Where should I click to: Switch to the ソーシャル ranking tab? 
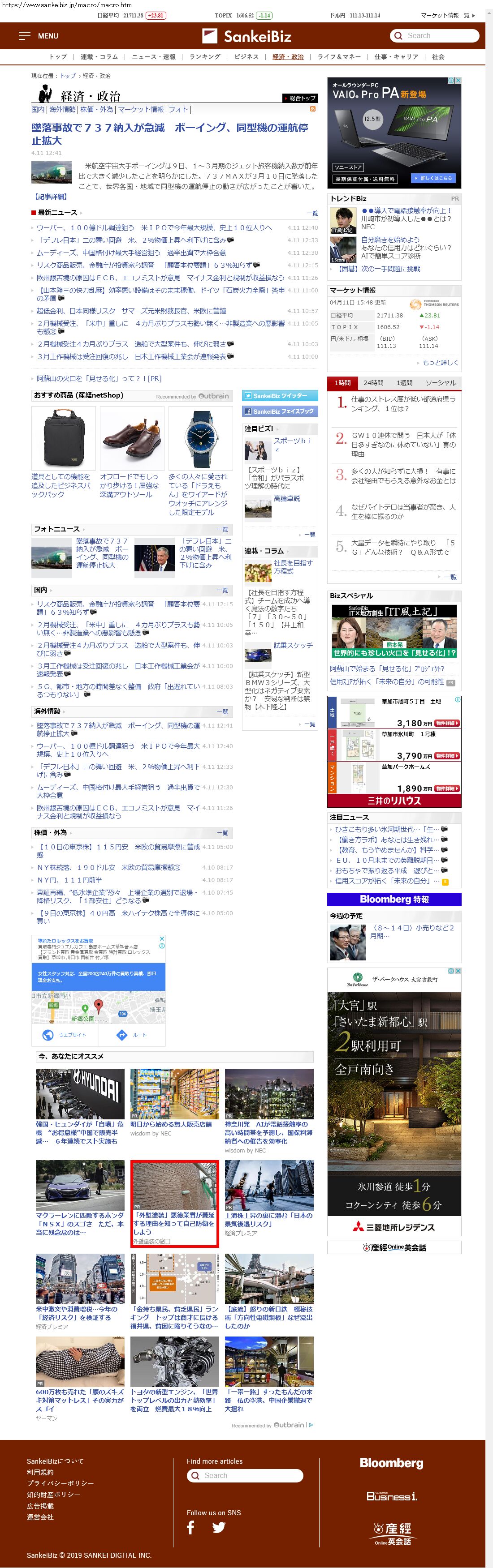(441, 383)
